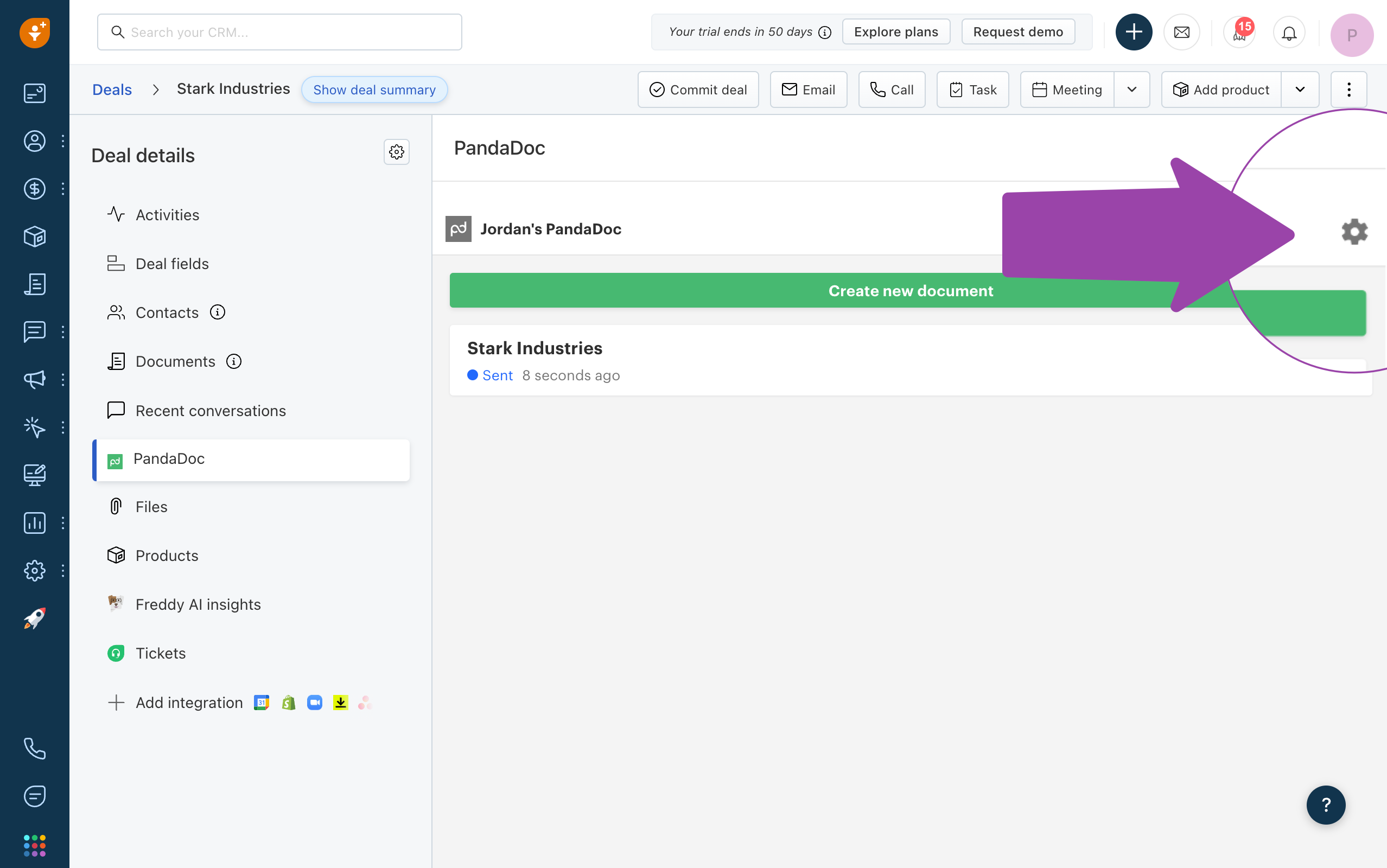
Task: Open PandaDoc settings via the gear icon
Action: pos(1355,231)
